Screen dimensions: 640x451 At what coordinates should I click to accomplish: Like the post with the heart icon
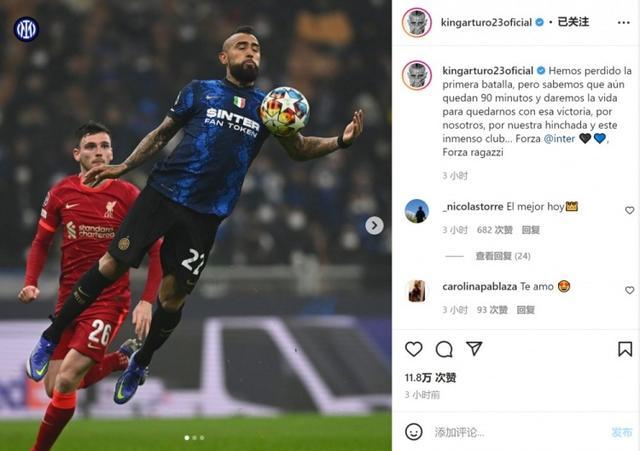[413, 349]
